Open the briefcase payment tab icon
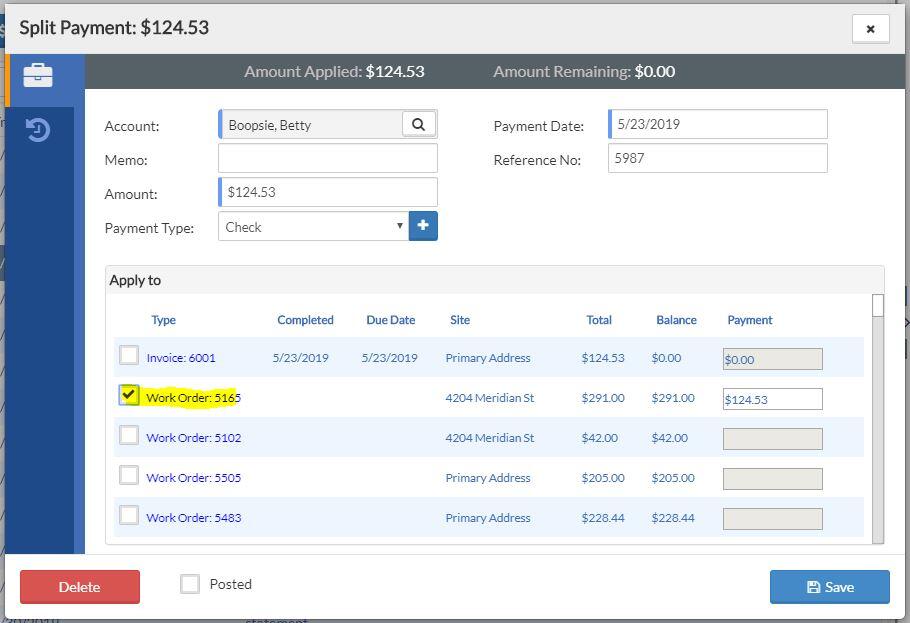Screen dimensions: 910x623 (38, 76)
